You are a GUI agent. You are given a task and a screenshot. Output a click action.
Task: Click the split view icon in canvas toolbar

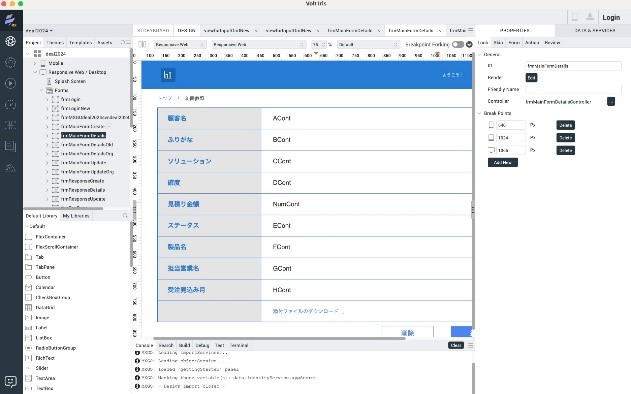142,44
